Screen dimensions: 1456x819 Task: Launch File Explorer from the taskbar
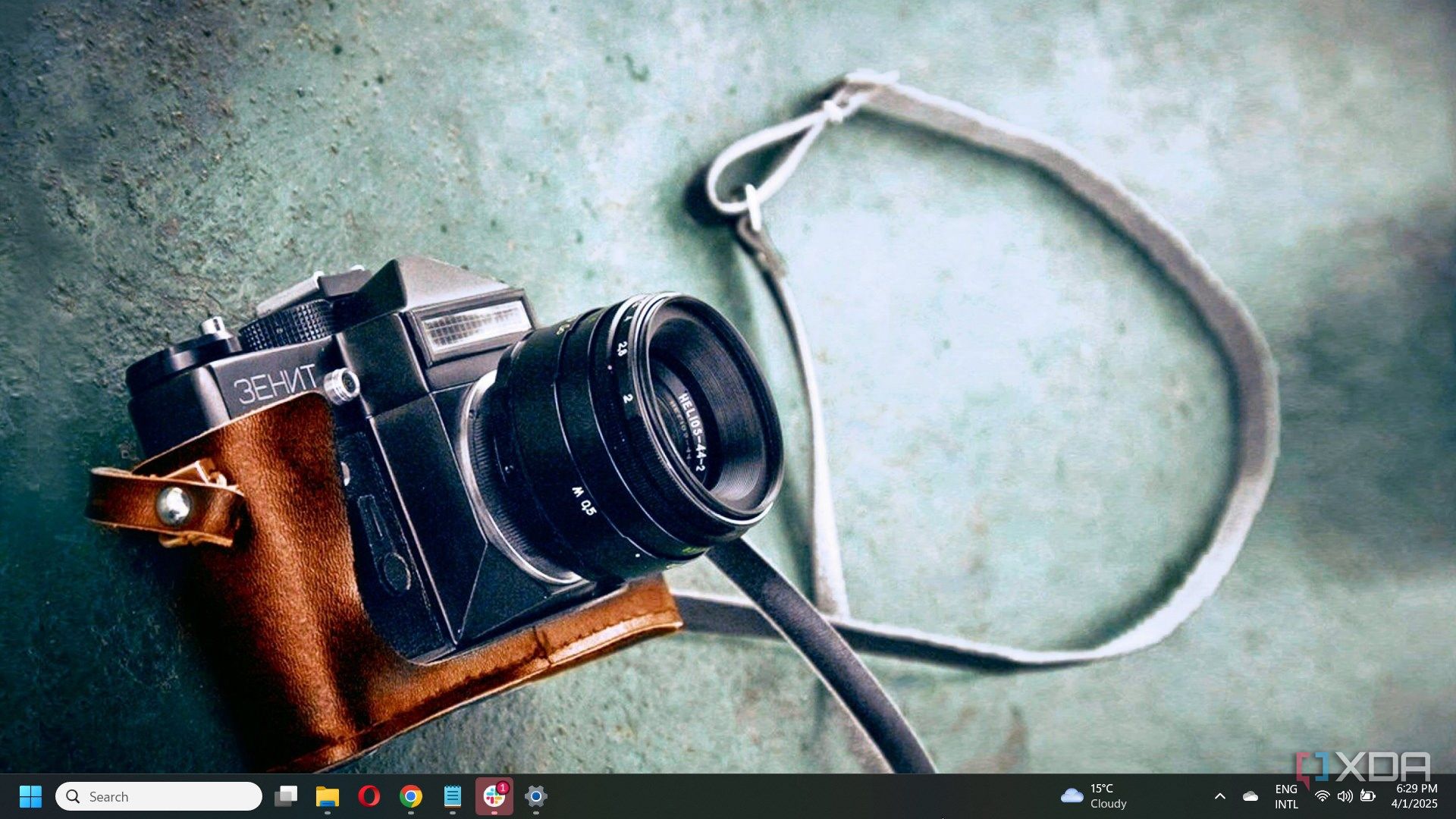coord(328,796)
